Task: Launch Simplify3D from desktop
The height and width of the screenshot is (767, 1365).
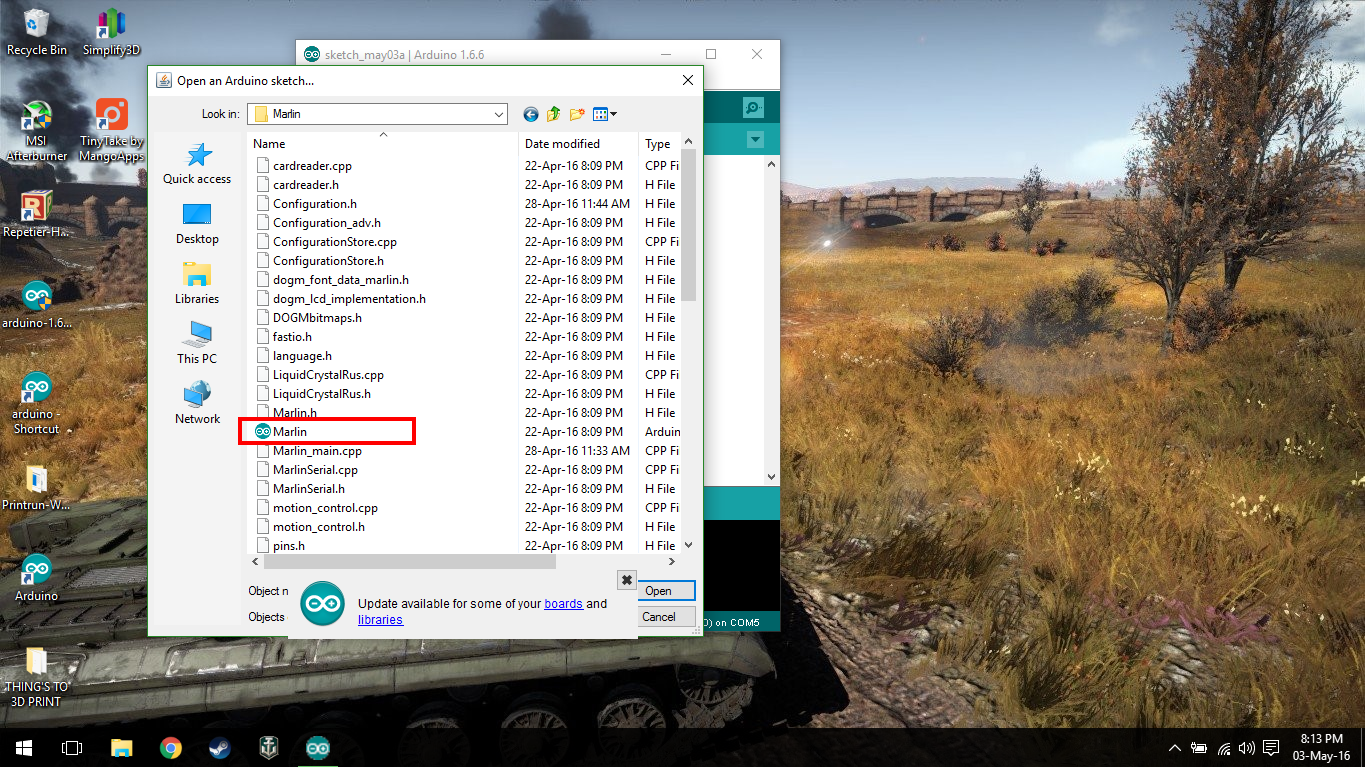Action: (111, 32)
